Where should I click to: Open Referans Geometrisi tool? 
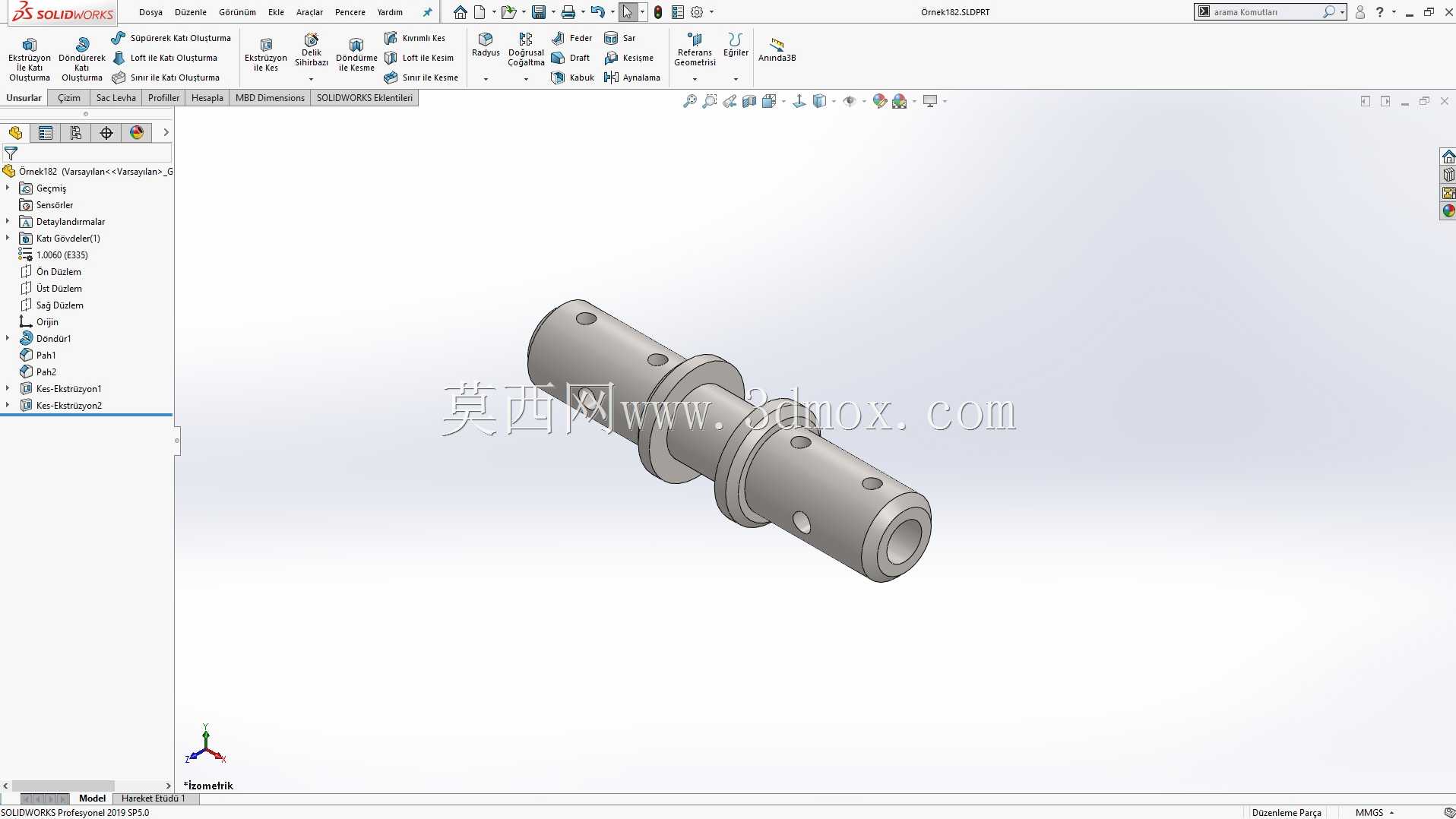[x=695, y=50]
